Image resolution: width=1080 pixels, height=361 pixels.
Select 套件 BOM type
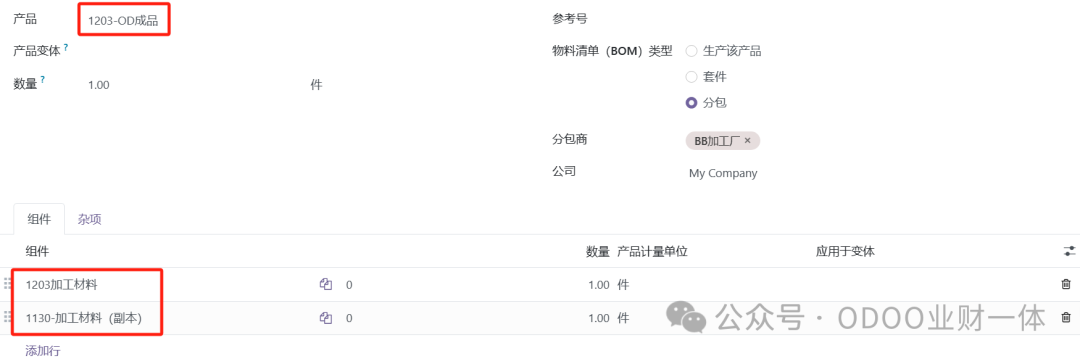692,77
